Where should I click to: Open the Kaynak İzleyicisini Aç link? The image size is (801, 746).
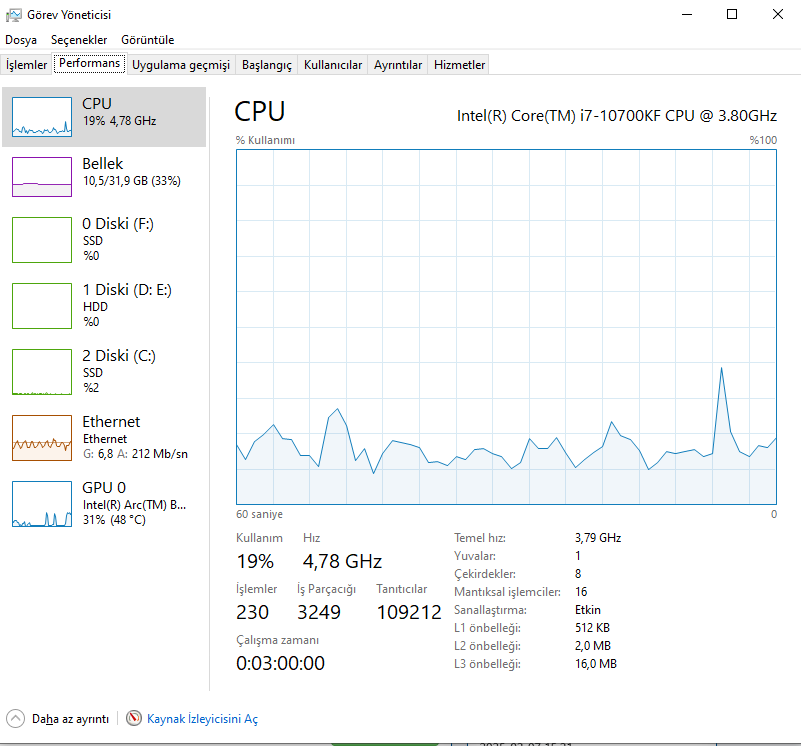click(x=202, y=719)
